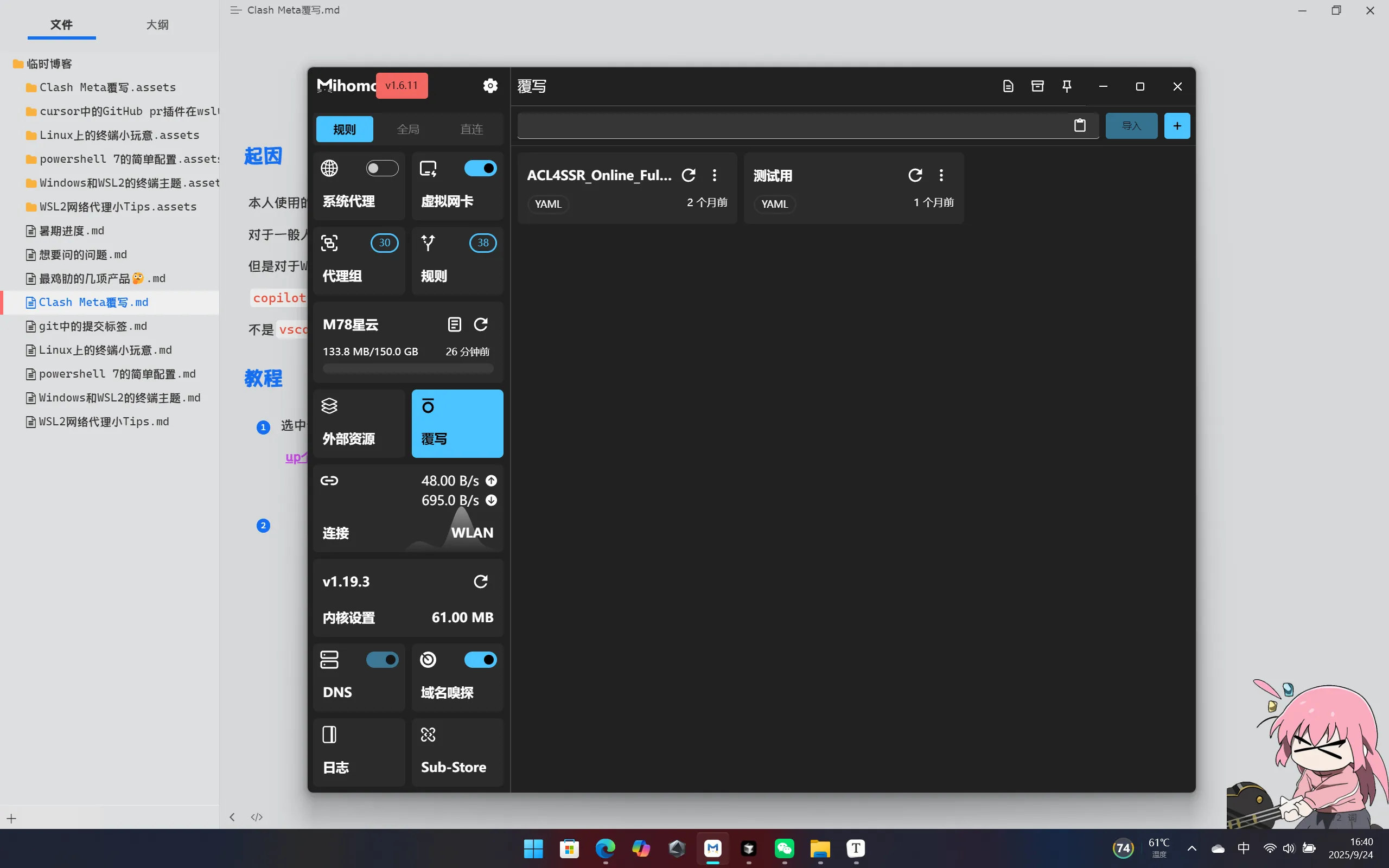Image resolution: width=1389 pixels, height=868 pixels.
Task: Switch to 全局 global mode tab
Action: (408, 129)
